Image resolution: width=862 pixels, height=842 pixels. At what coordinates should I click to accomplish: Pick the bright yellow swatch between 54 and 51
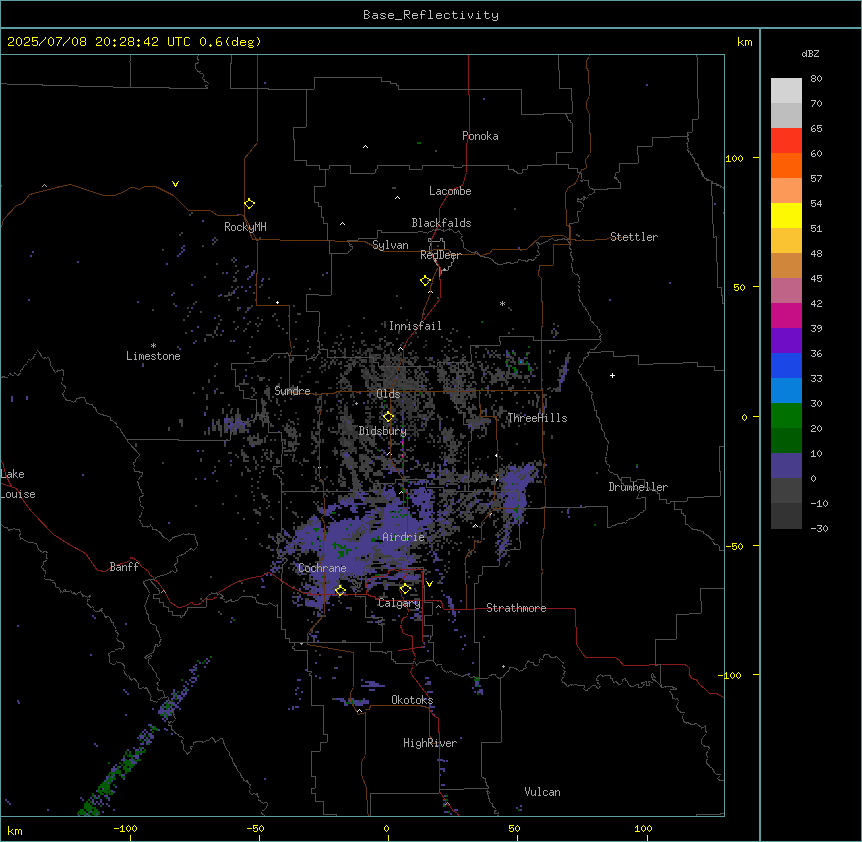[786, 216]
